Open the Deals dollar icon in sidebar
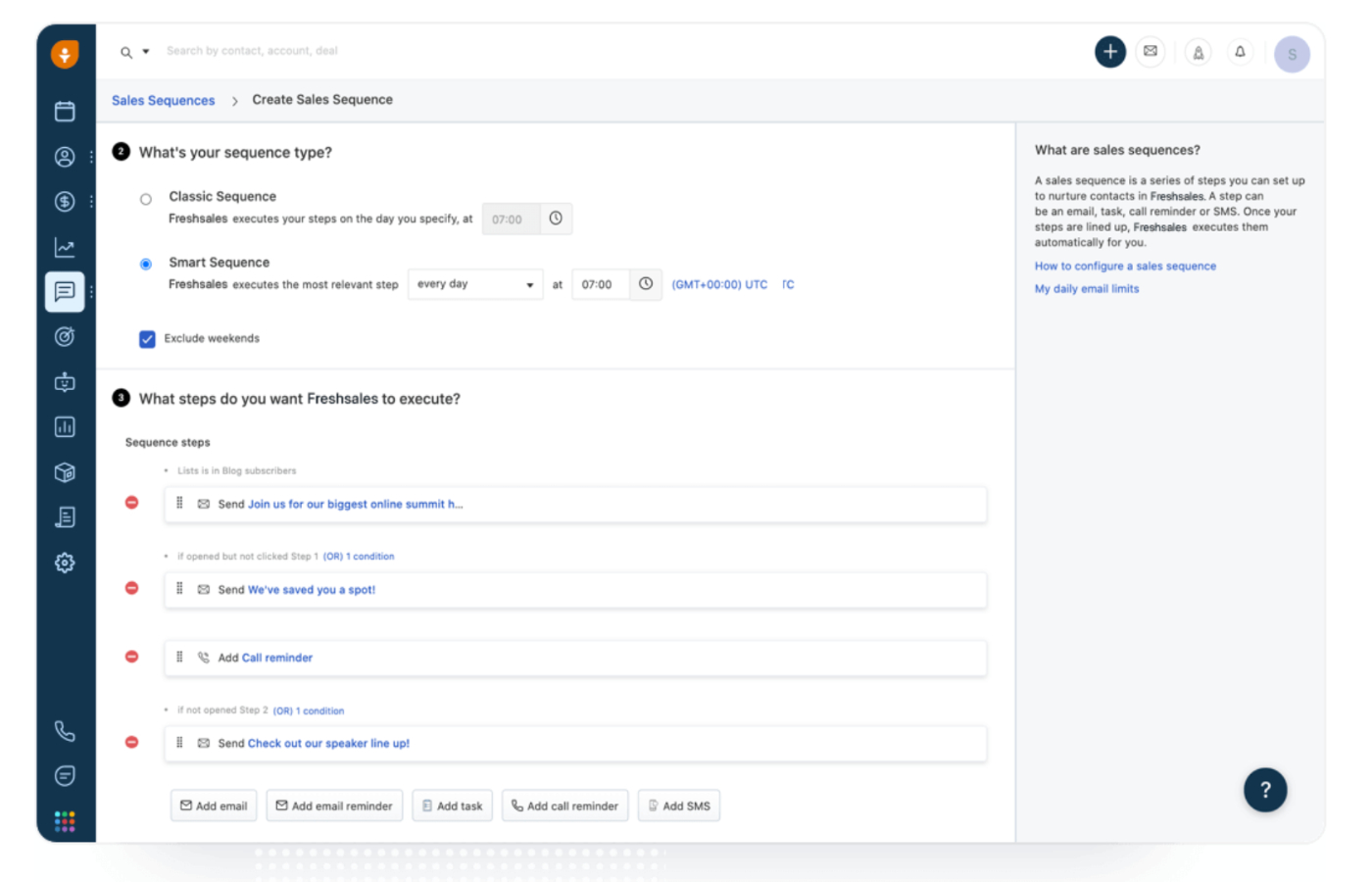This screenshot has width=1372, height=882. pyautogui.click(x=65, y=202)
